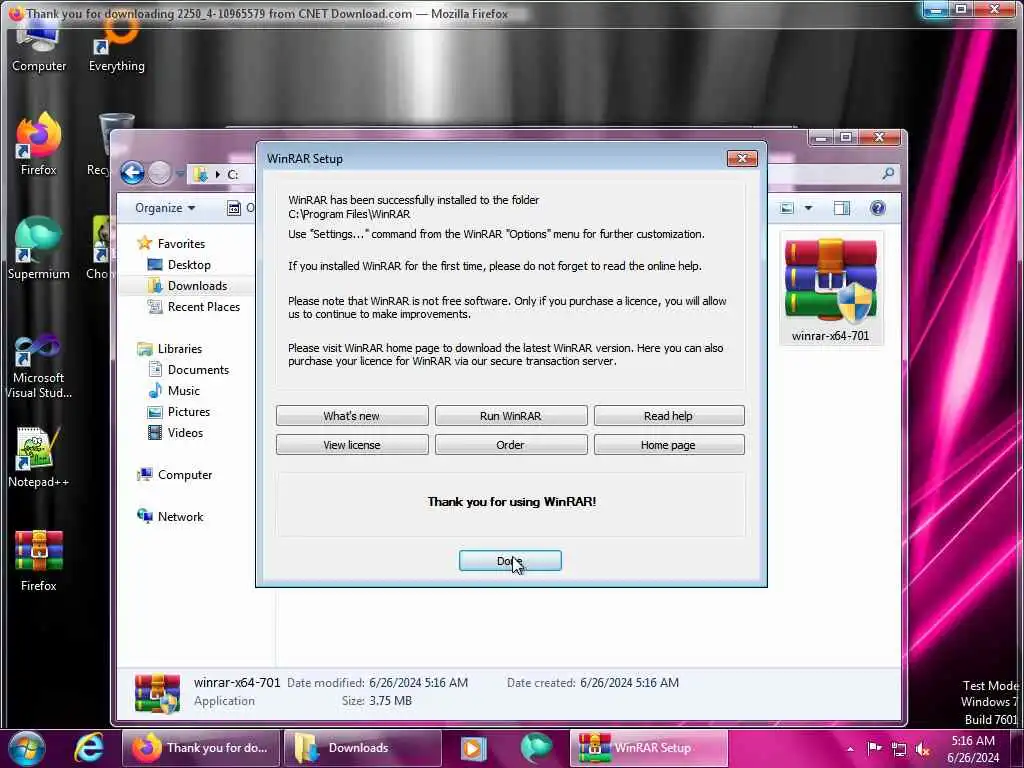Click the Supermium desktop icon
This screenshot has width=1024, height=768.
39,248
